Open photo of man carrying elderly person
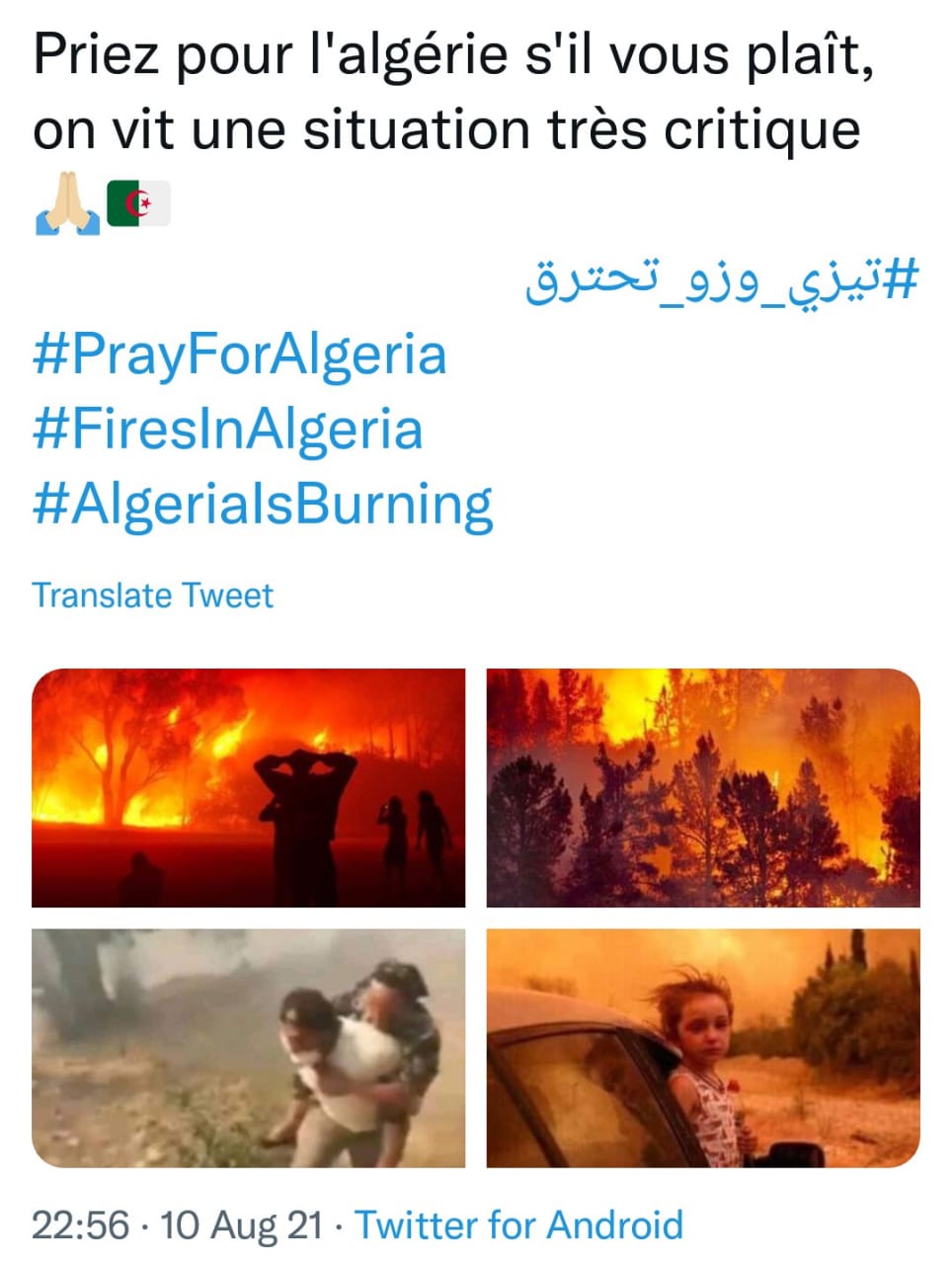The height and width of the screenshot is (1264, 952). (x=249, y=1048)
